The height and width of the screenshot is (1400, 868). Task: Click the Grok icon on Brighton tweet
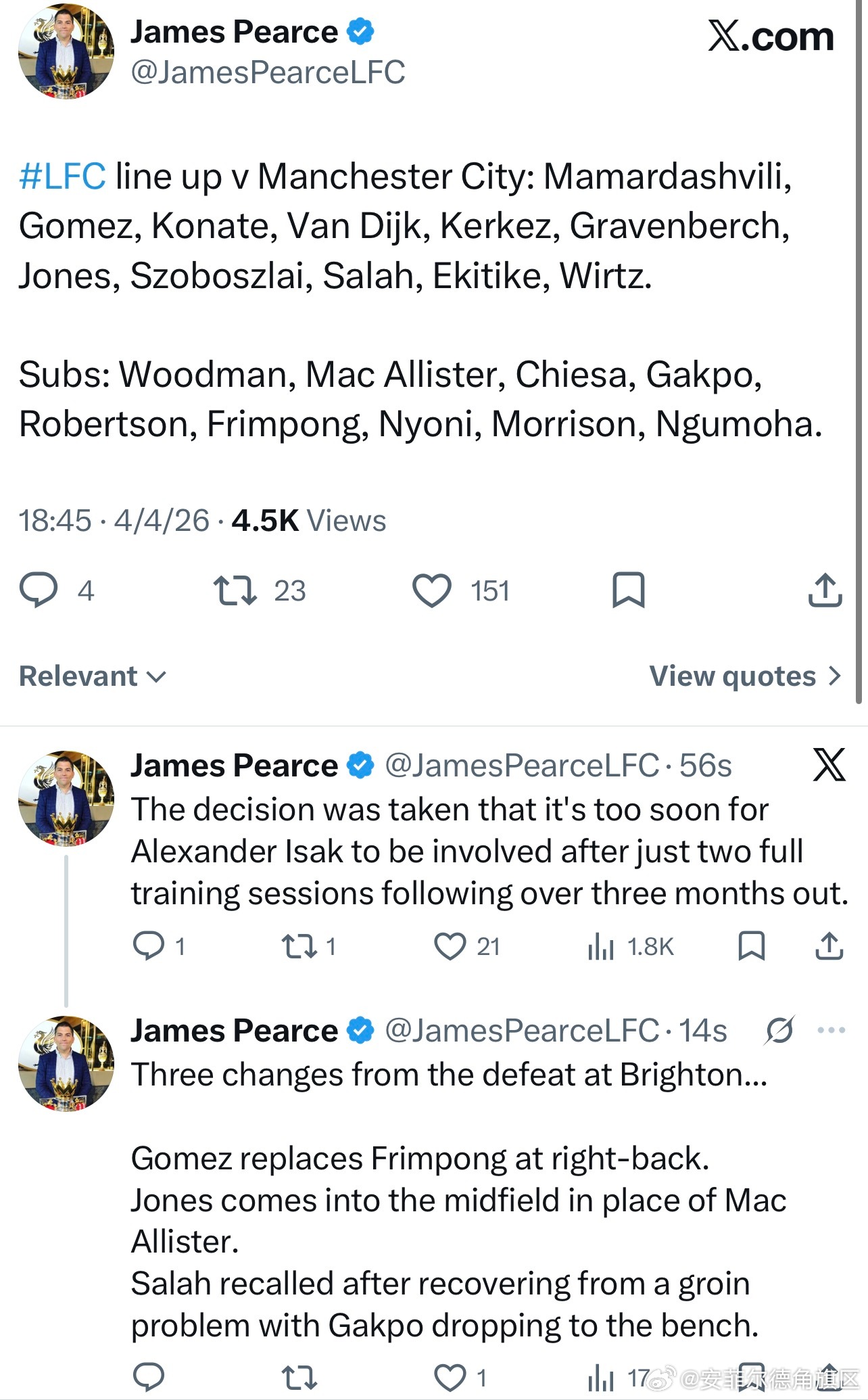click(780, 1031)
